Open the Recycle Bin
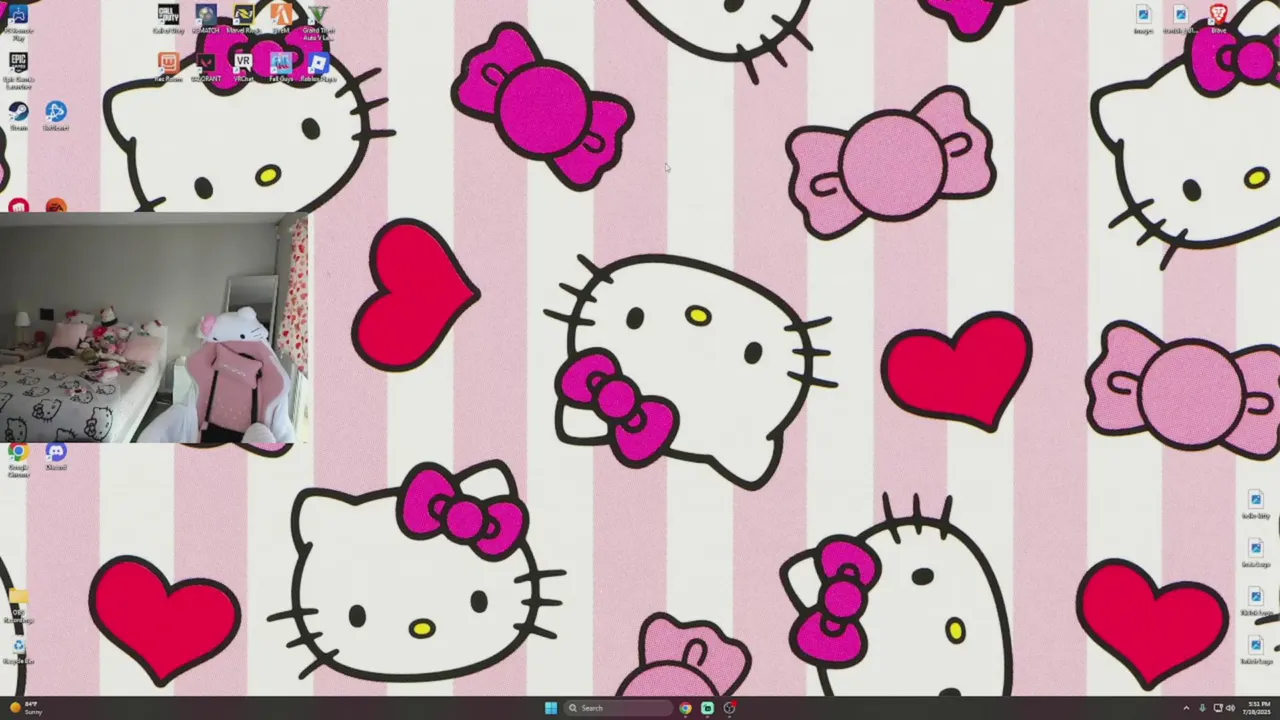 tap(18, 650)
